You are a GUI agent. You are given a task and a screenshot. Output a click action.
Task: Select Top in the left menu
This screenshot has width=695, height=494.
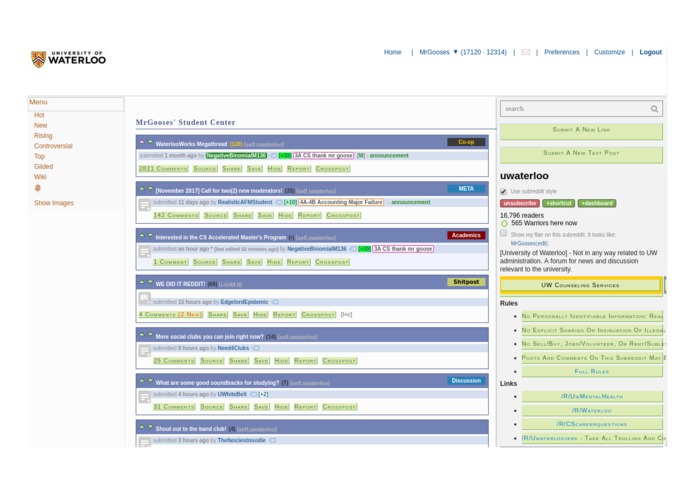pos(39,156)
